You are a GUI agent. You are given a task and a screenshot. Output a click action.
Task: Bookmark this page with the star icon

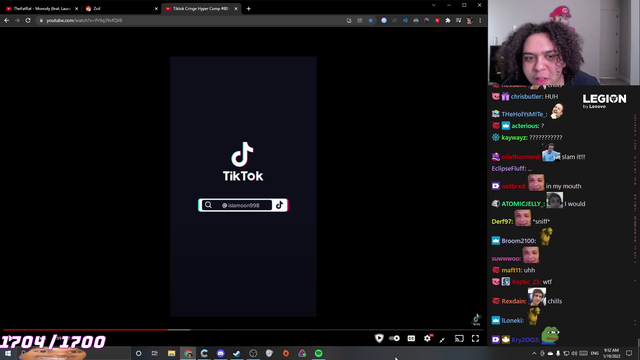[x=371, y=20]
